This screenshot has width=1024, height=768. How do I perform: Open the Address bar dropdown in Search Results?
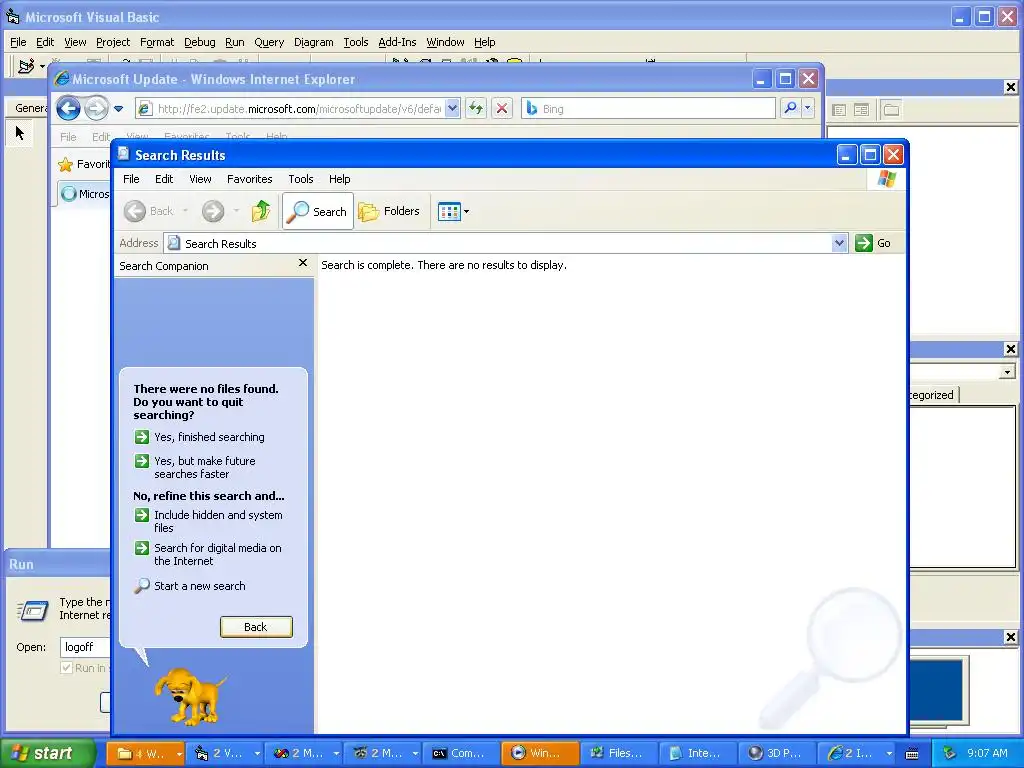[x=839, y=243]
